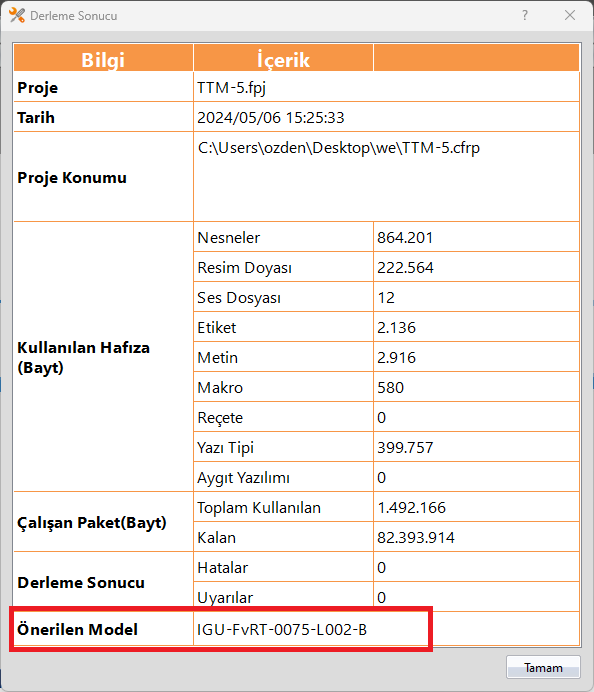594x692 pixels.
Task: Select the Aygıt Yazılımı value 0
Action: coord(382,478)
